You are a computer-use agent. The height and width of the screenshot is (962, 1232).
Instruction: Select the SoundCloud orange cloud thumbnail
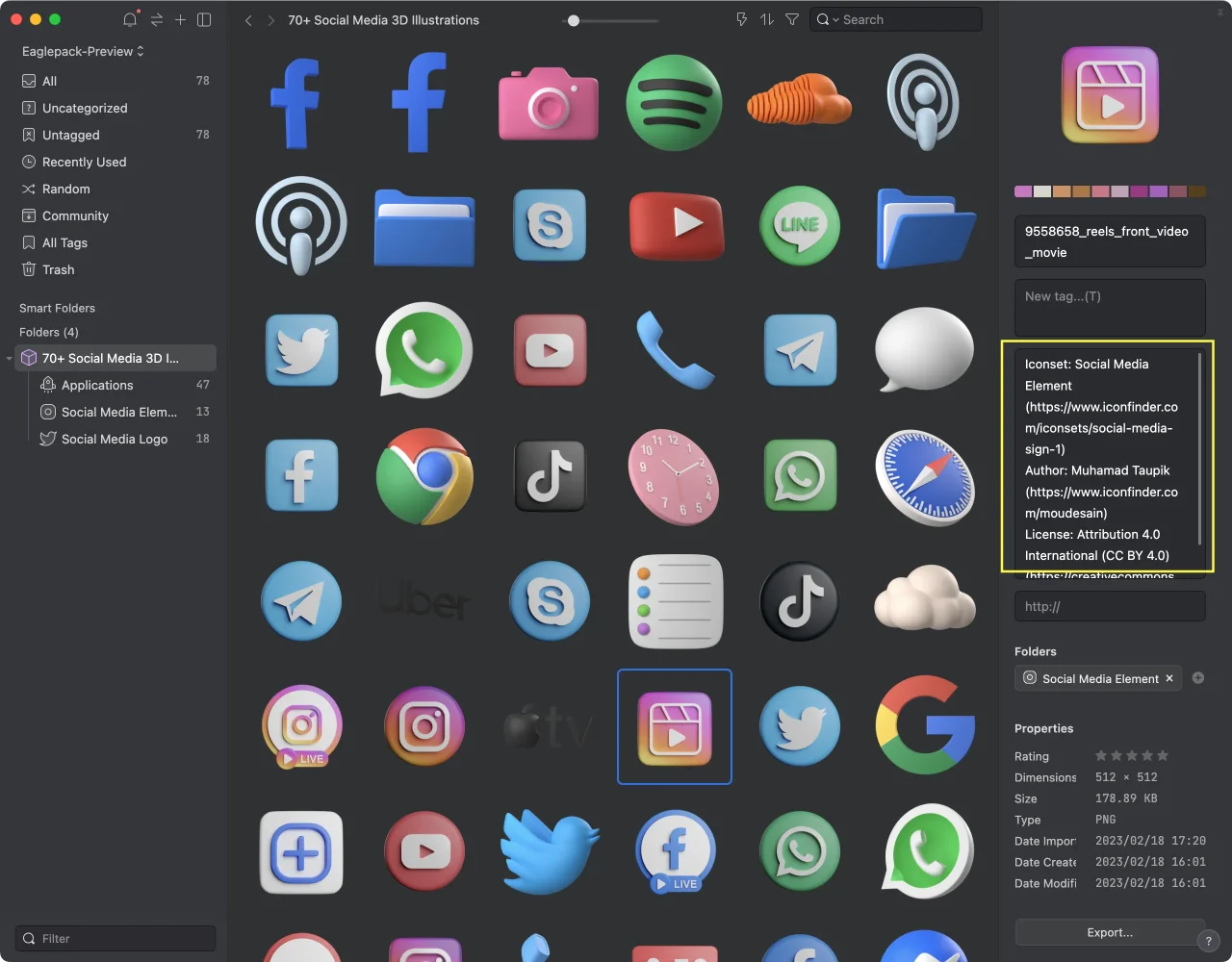pyautogui.click(x=799, y=100)
